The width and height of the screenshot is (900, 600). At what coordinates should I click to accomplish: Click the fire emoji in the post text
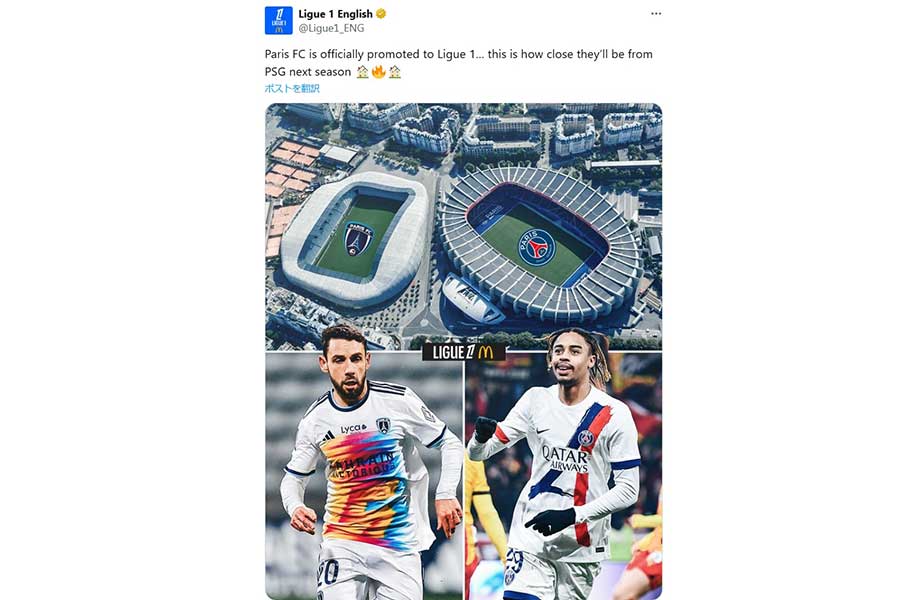click(x=378, y=72)
